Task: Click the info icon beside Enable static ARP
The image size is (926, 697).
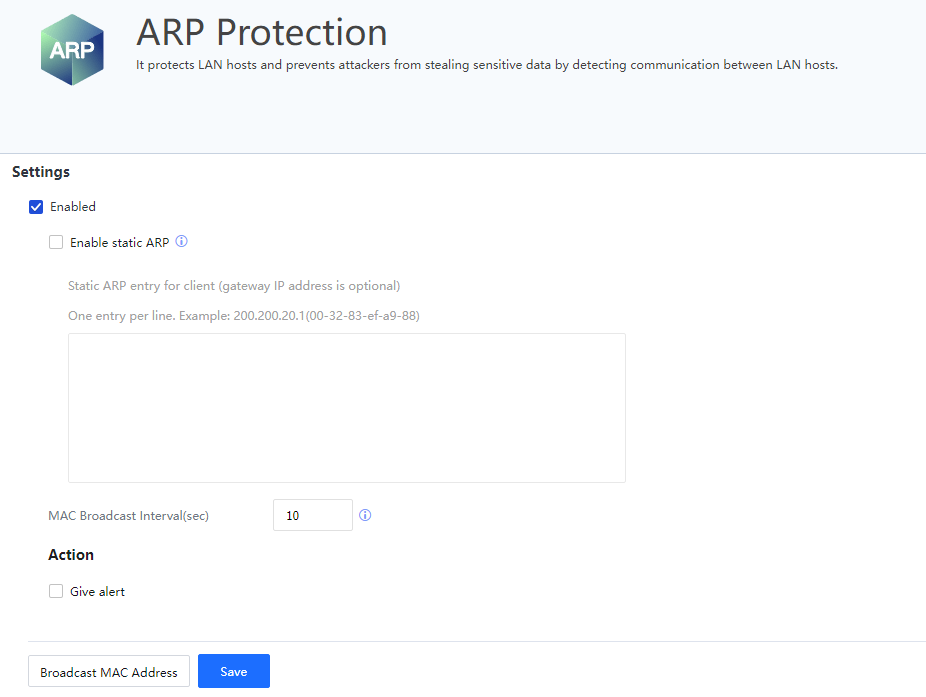Action: click(x=181, y=242)
